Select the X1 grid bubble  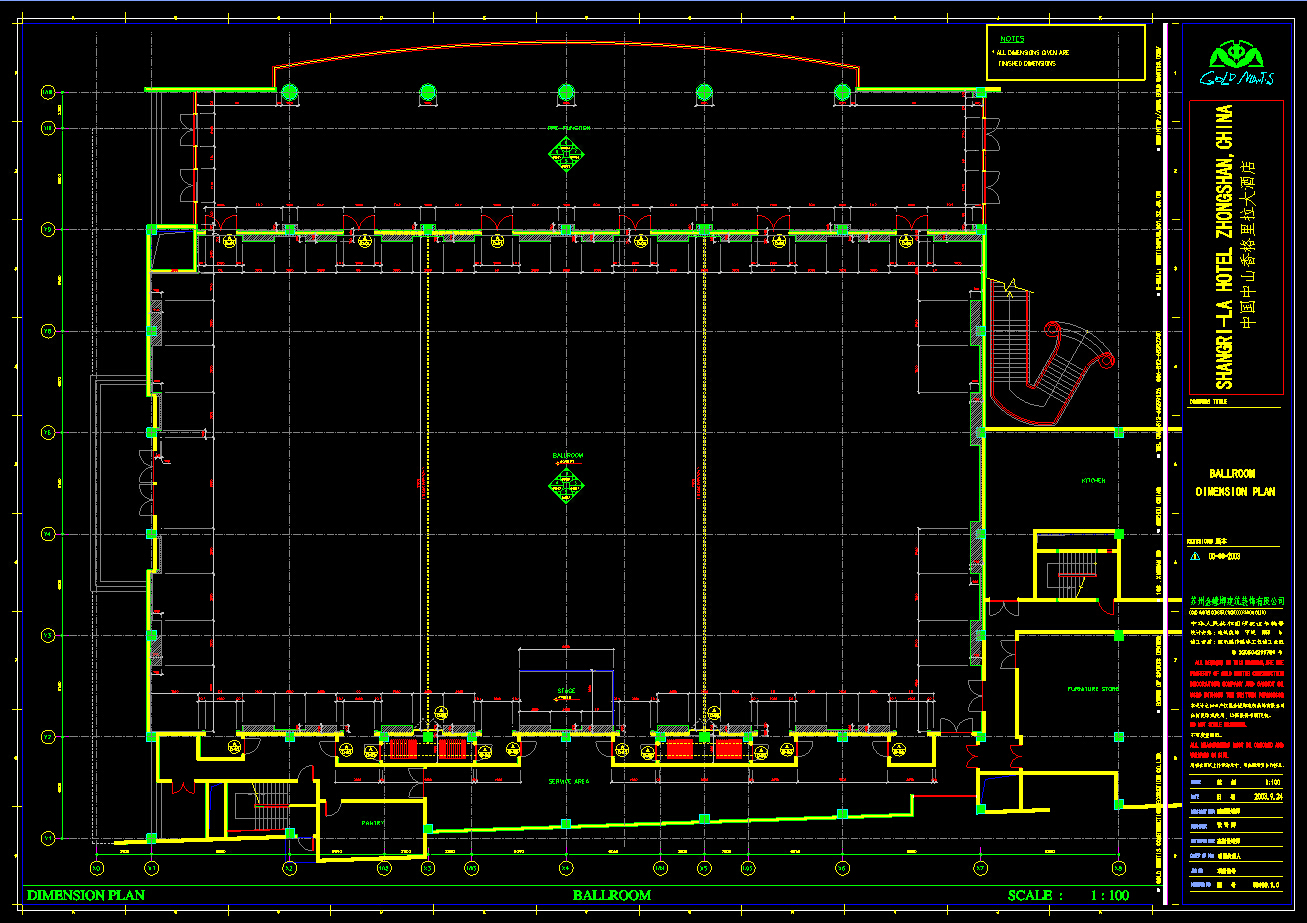(151, 867)
